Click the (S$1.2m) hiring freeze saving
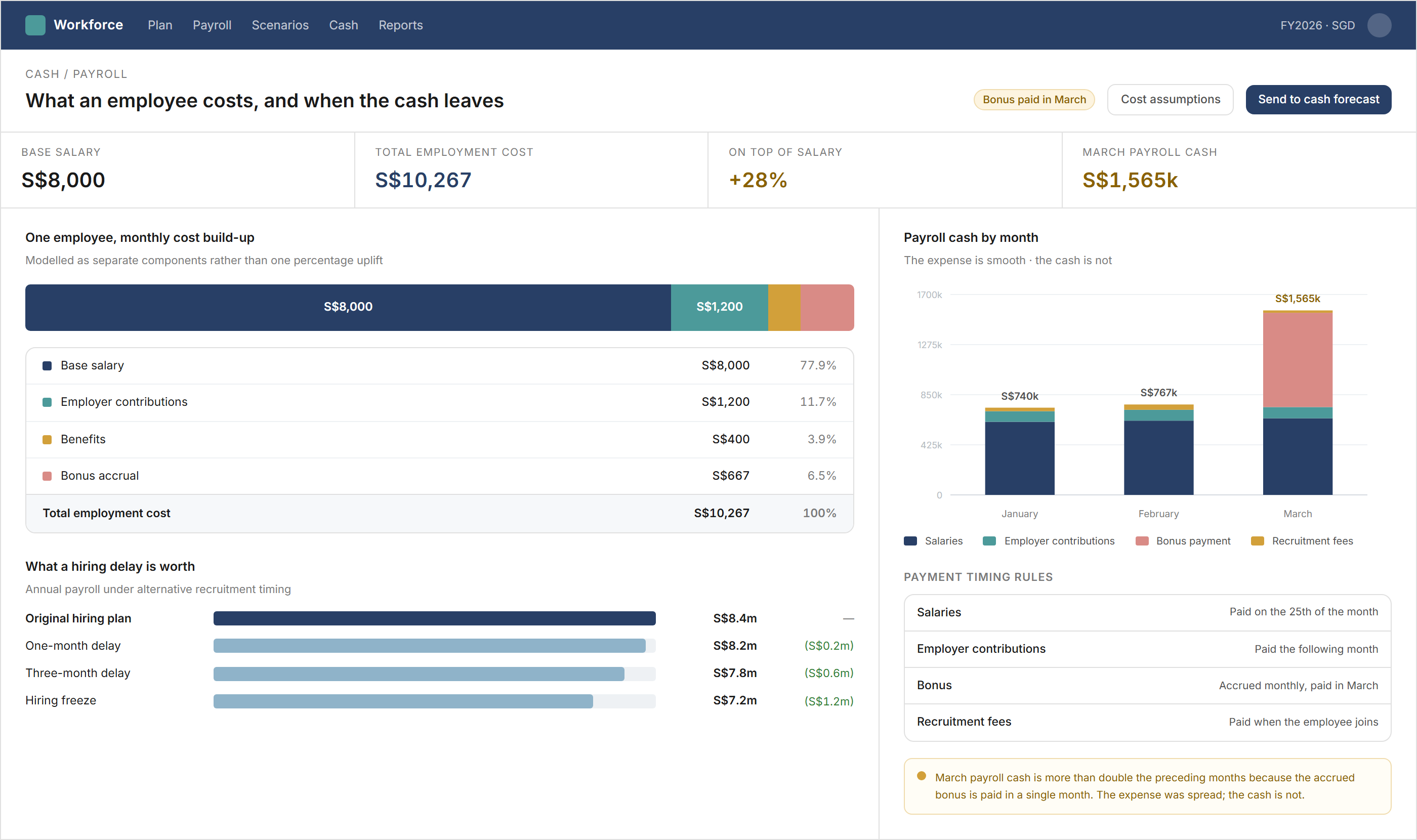The image size is (1417, 840). click(x=828, y=701)
